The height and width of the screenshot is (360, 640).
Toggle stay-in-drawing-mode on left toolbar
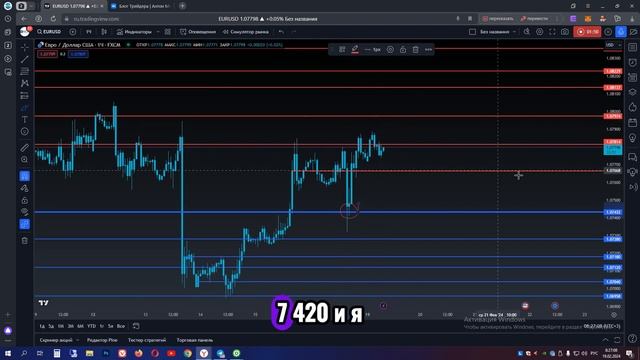[x=24, y=188]
